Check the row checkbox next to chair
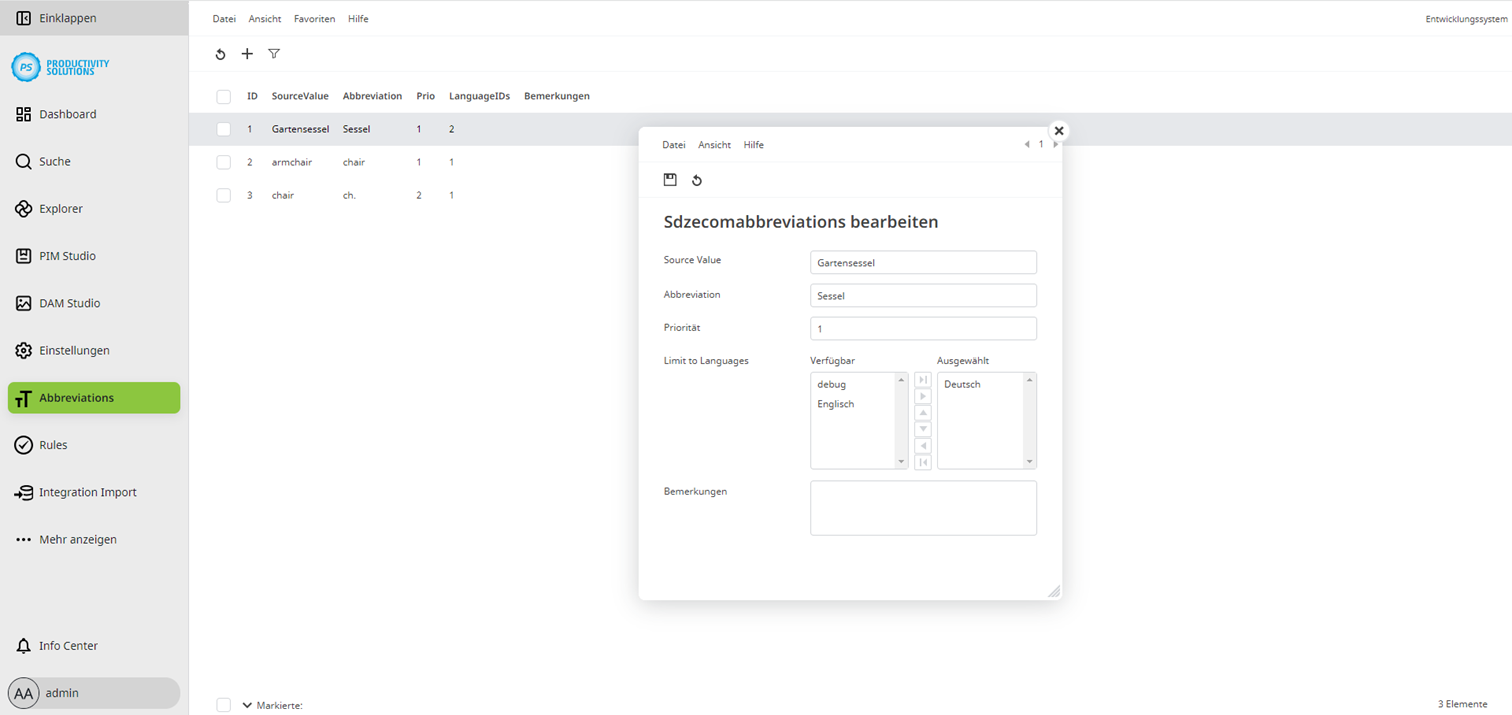The height and width of the screenshot is (715, 1512). pyautogui.click(x=223, y=195)
